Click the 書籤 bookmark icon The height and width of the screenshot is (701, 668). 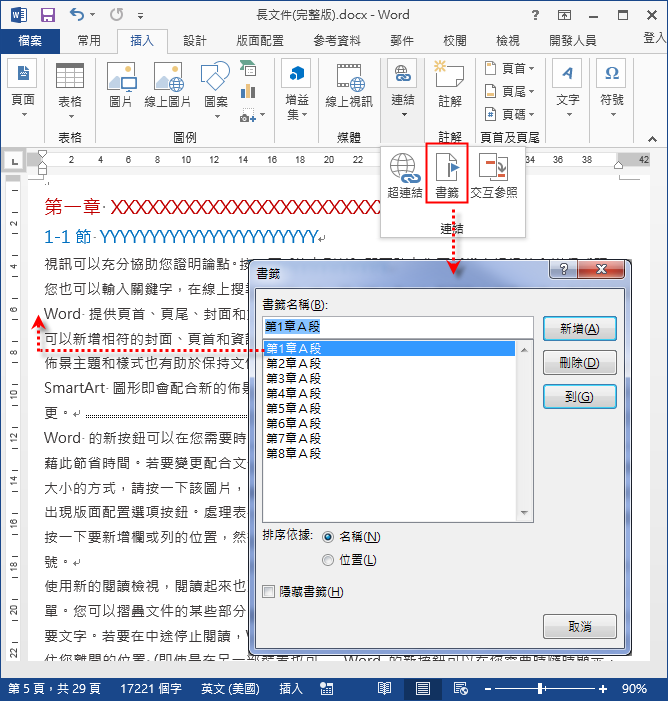point(447,174)
